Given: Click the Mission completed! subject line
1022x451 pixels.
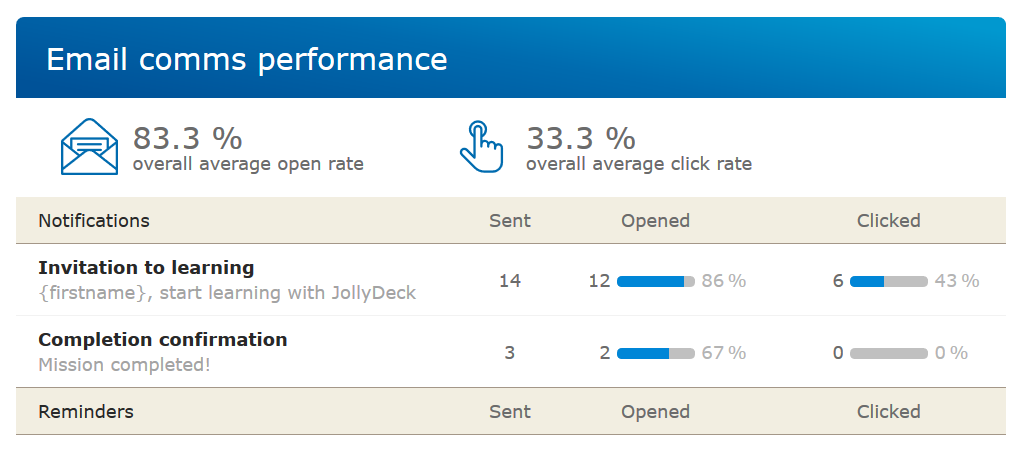Looking at the screenshot, I should tap(124, 364).
